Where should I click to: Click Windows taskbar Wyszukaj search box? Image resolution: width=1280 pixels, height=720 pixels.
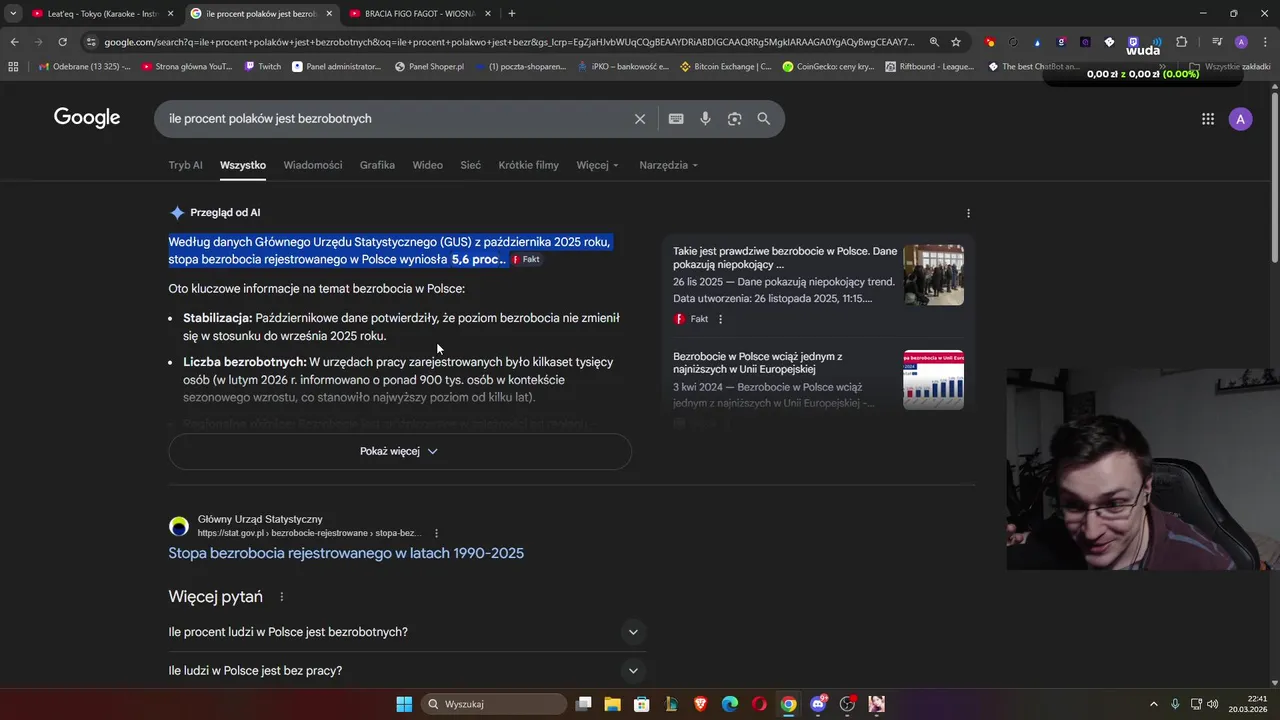(494, 704)
